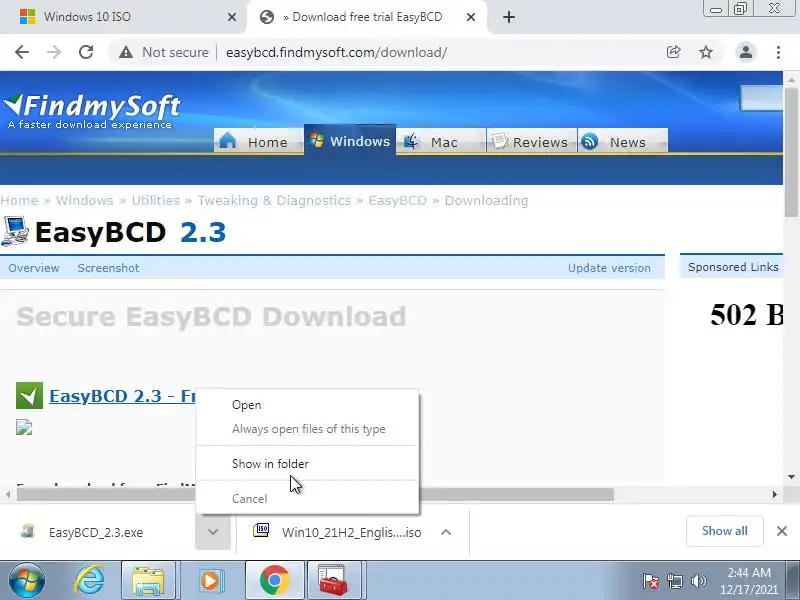
Task: Click the Sponsored Links header
Action: (733, 267)
